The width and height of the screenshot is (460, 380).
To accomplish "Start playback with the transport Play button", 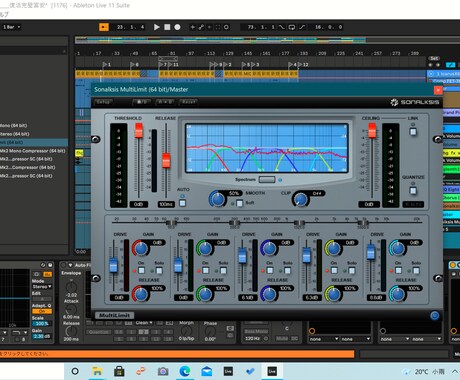I will tap(156, 27).
